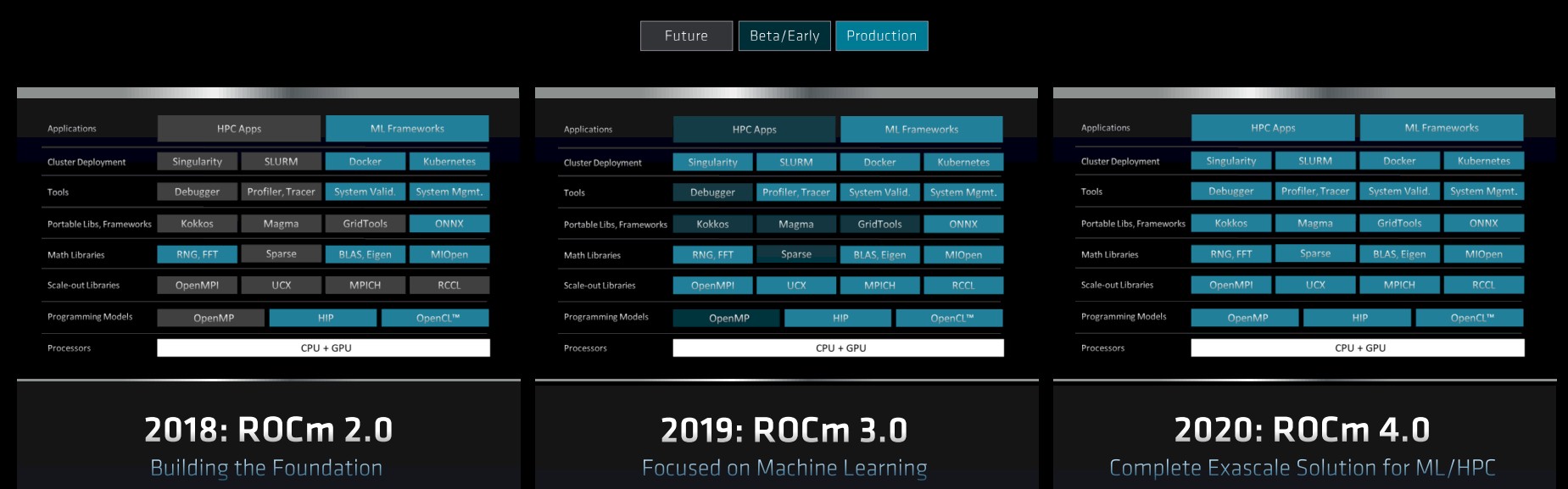1568x489 pixels.
Task: Click the CPU + GPU bar in ROCm 3.0 panel
Action: (838, 348)
